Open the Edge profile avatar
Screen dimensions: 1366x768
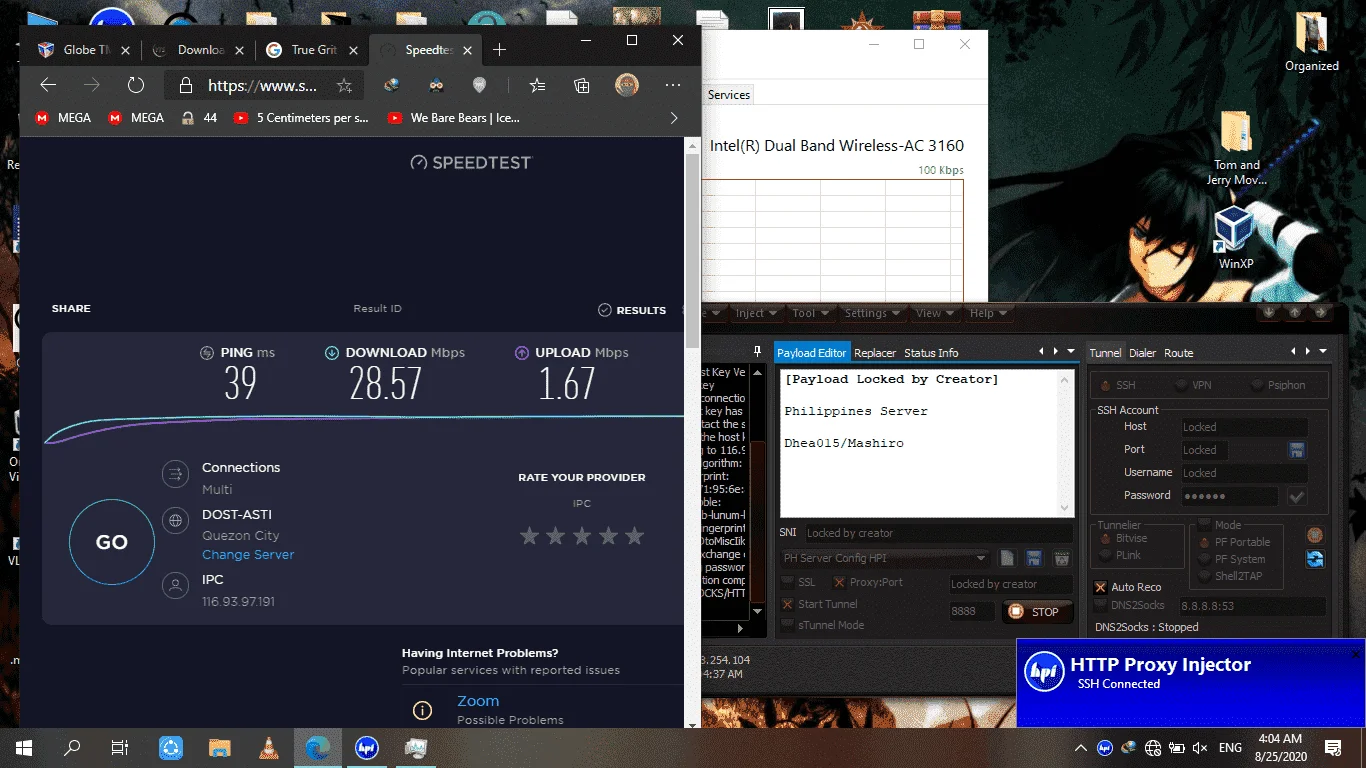(627, 85)
